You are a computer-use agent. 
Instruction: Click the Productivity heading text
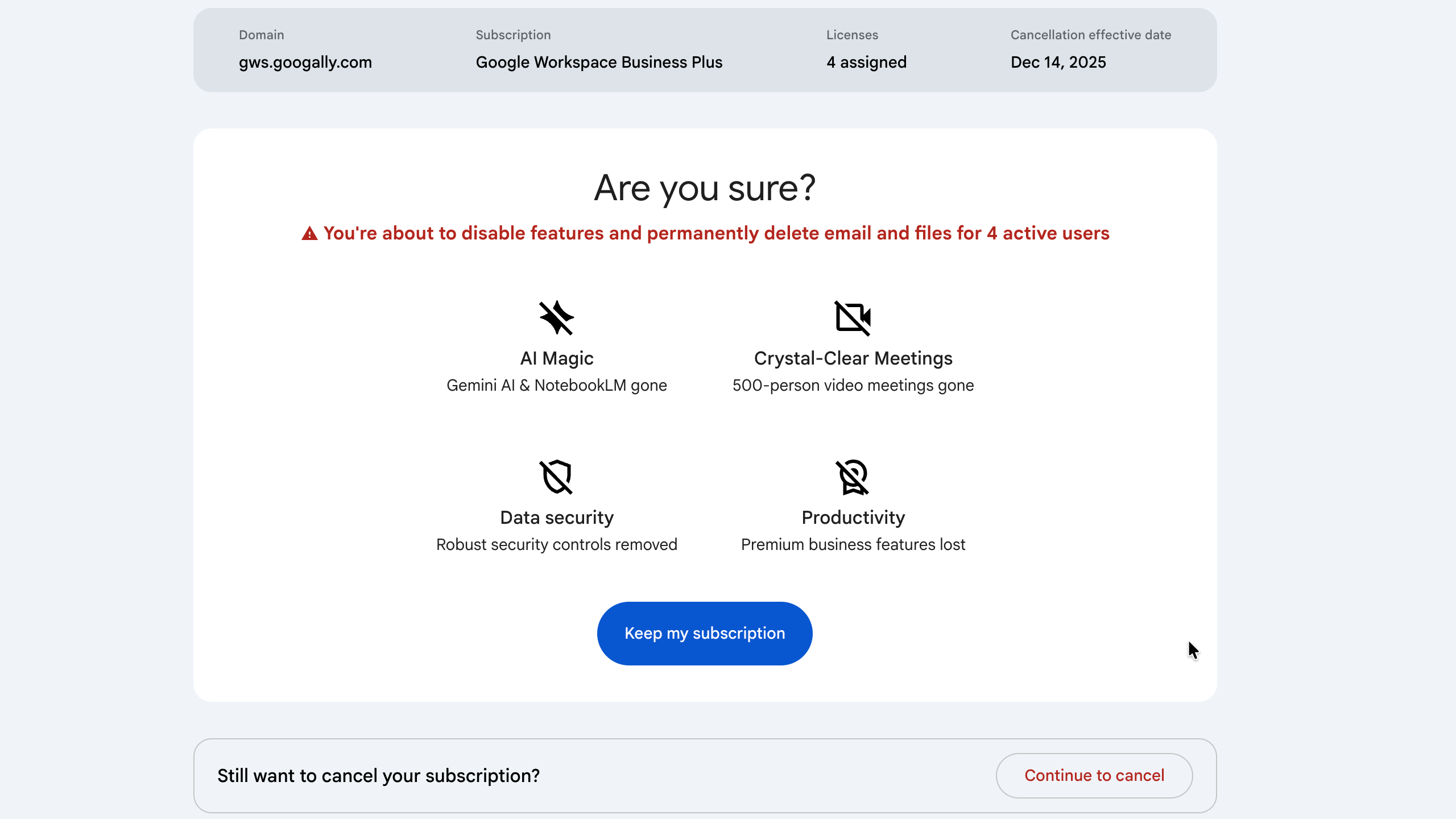click(x=853, y=518)
